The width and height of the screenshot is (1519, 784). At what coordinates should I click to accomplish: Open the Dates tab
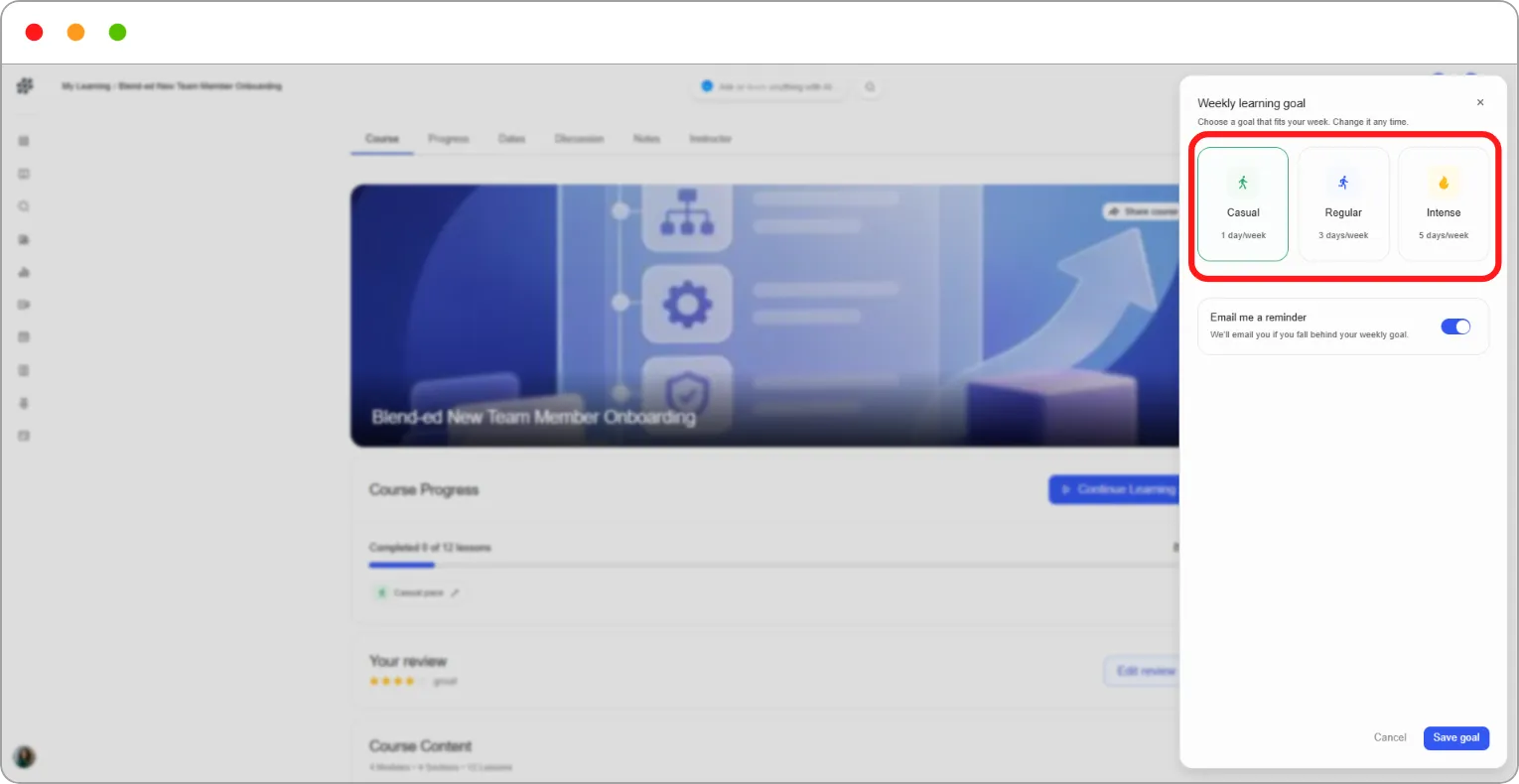point(512,139)
